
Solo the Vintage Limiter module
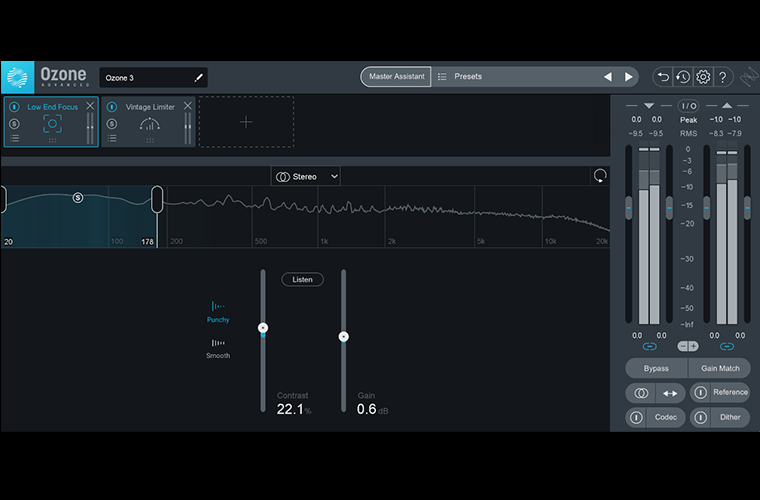112,124
